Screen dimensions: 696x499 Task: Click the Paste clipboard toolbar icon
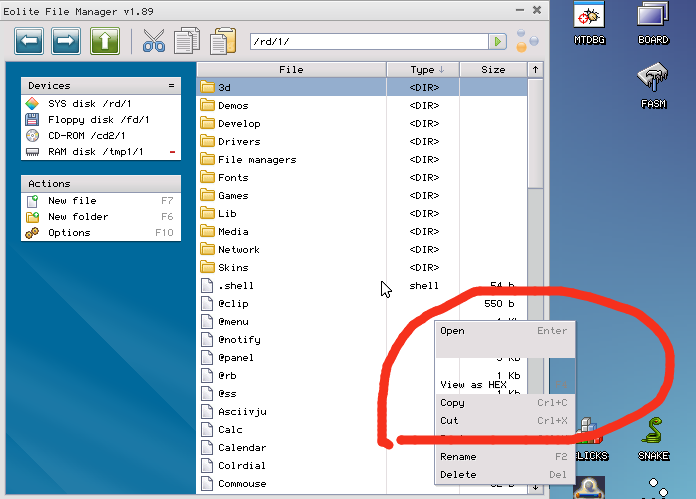(223, 41)
